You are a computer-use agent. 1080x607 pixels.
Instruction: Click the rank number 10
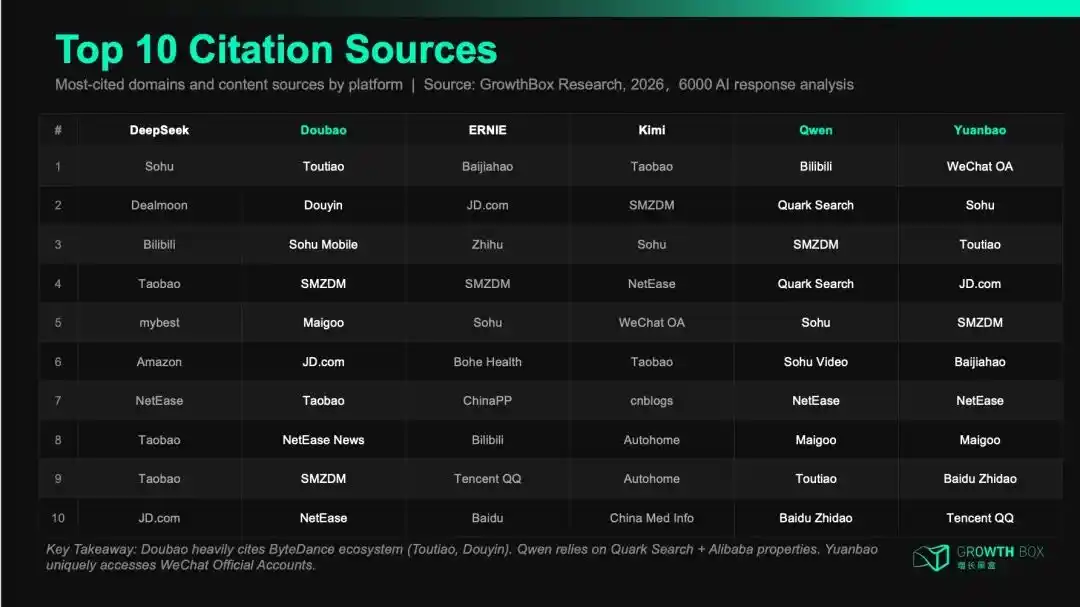pos(58,518)
